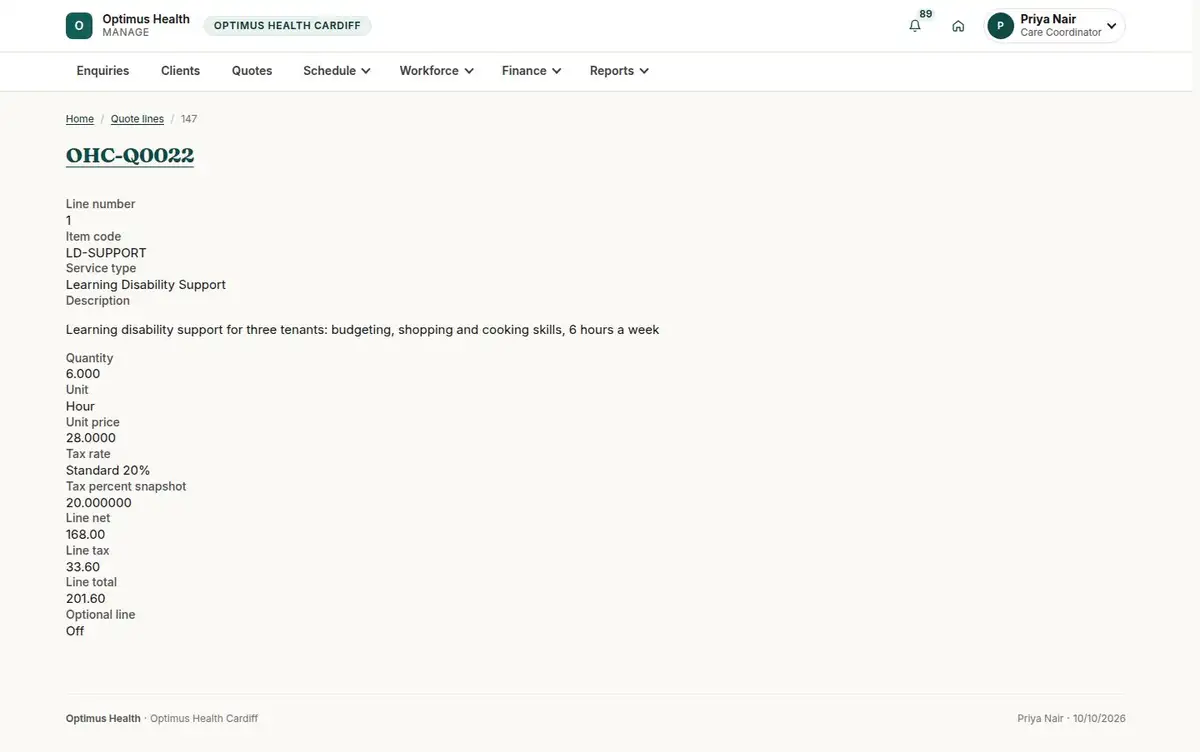Expand the Schedule menu
This screenshot has height=752, width=1200.
click(337, 71)
